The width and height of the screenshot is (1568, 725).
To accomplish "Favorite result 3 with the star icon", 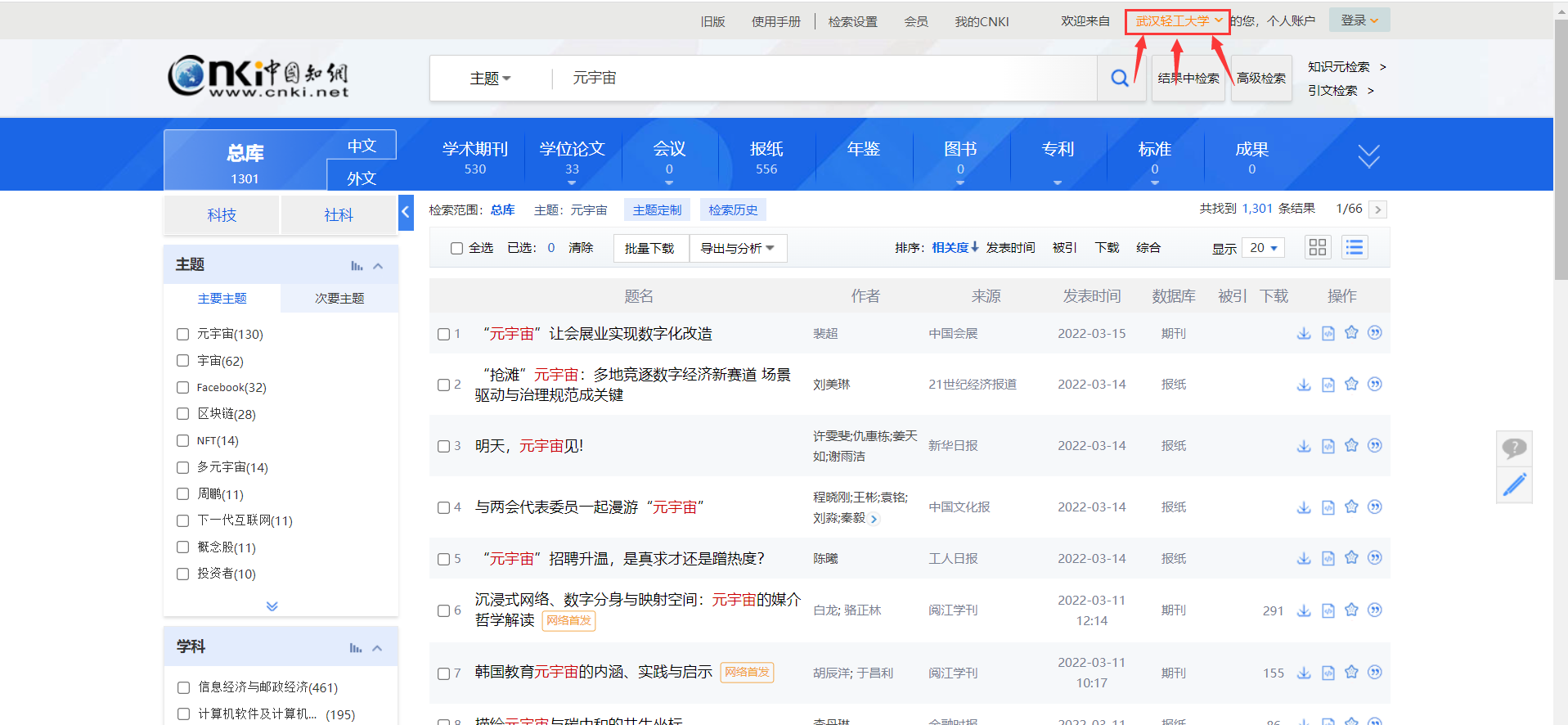I will pos(1351,445).
